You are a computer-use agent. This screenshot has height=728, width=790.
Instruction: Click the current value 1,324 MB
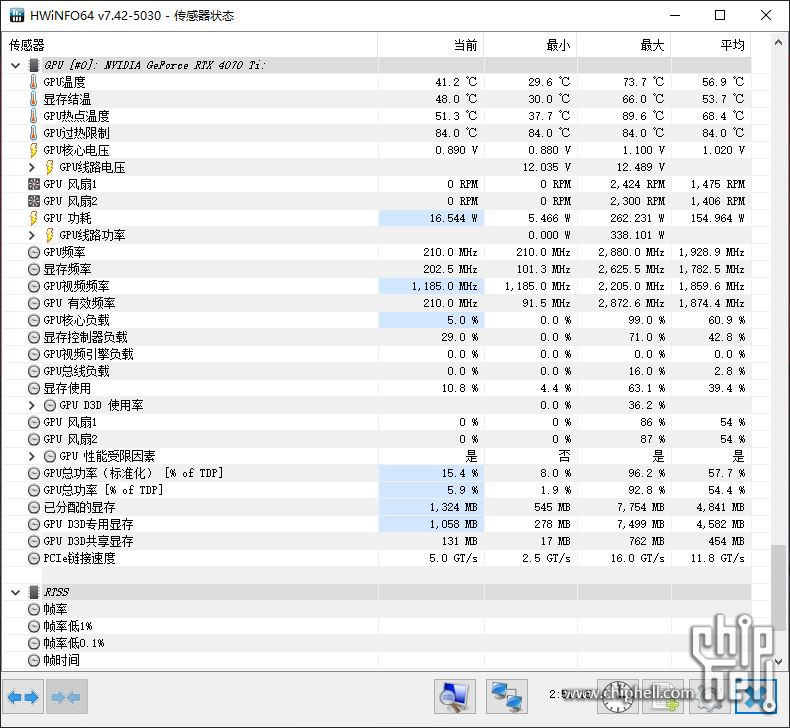tap(453, 507)
